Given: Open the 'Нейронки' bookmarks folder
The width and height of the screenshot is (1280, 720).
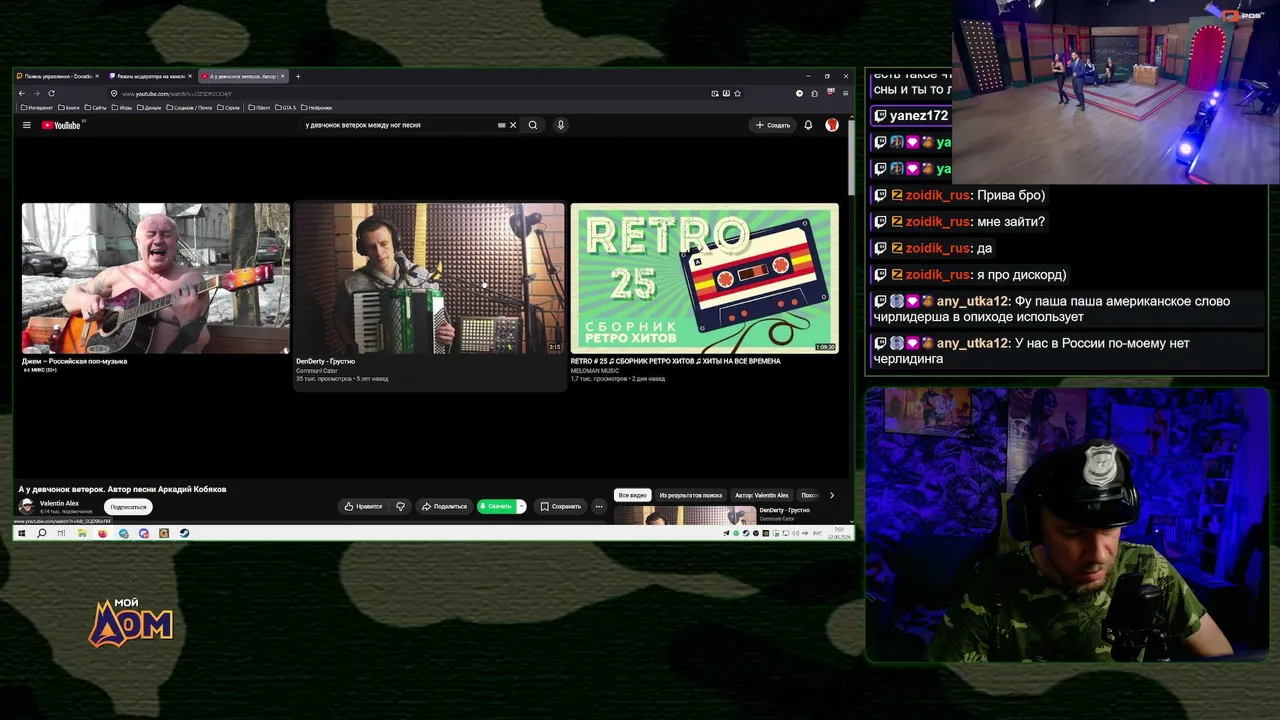Looking at the screenshot, I should click(x=315, y=107).
